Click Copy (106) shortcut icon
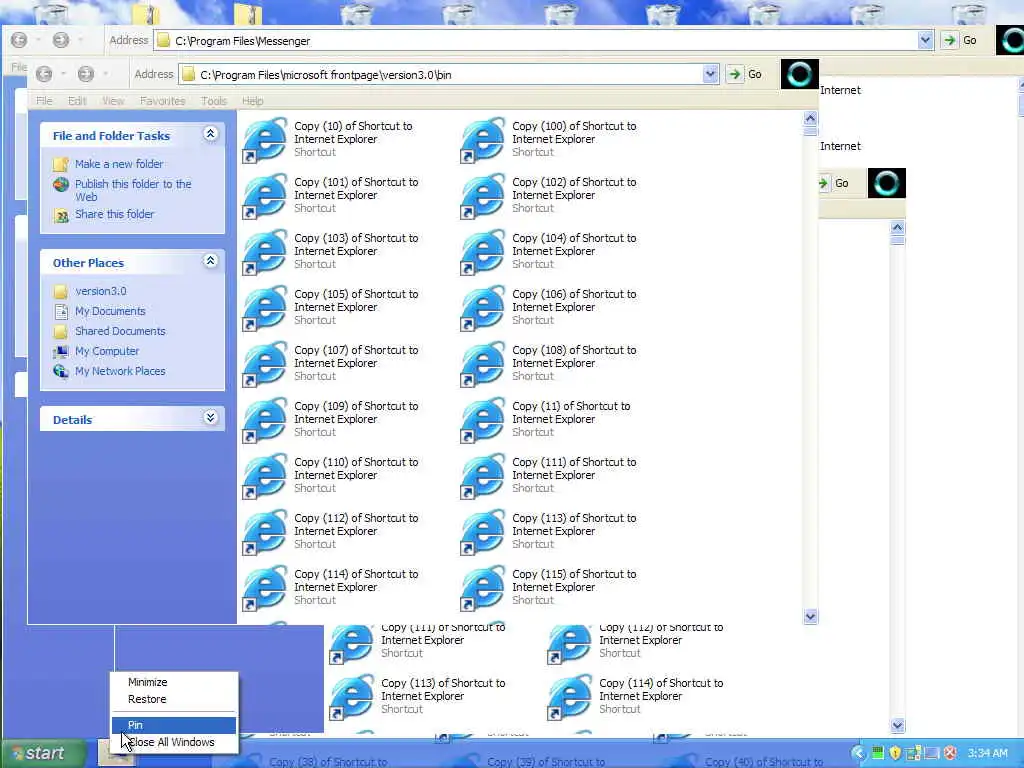 point(483,308)
